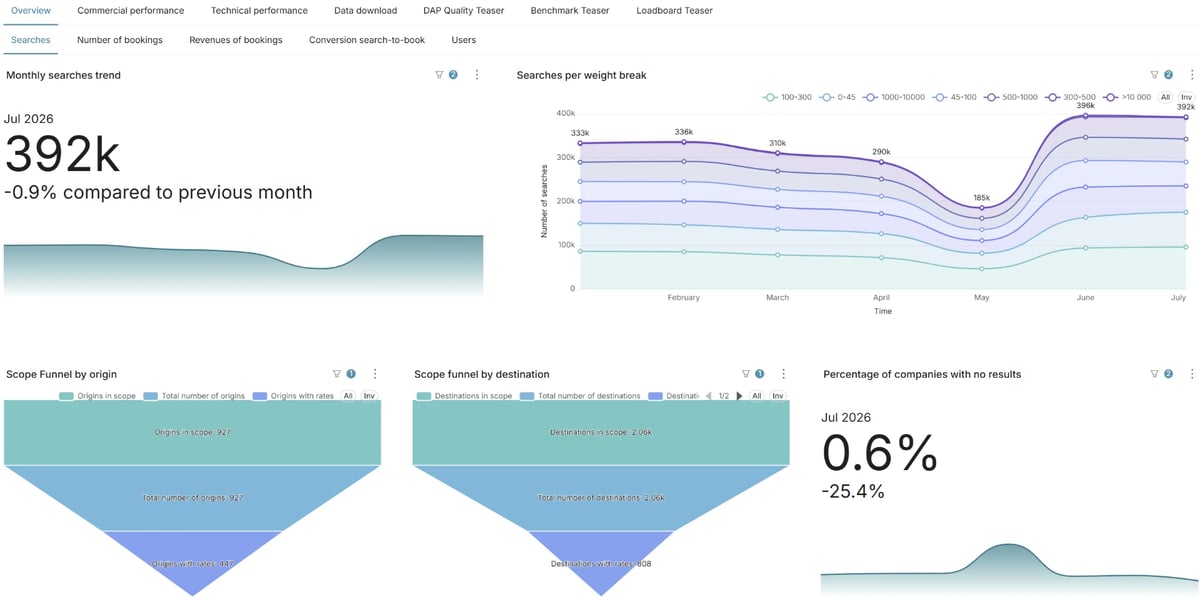The image size is (1200, 600).
Task: Click the Origins in scope funnel segment
Action: (192, 433)
